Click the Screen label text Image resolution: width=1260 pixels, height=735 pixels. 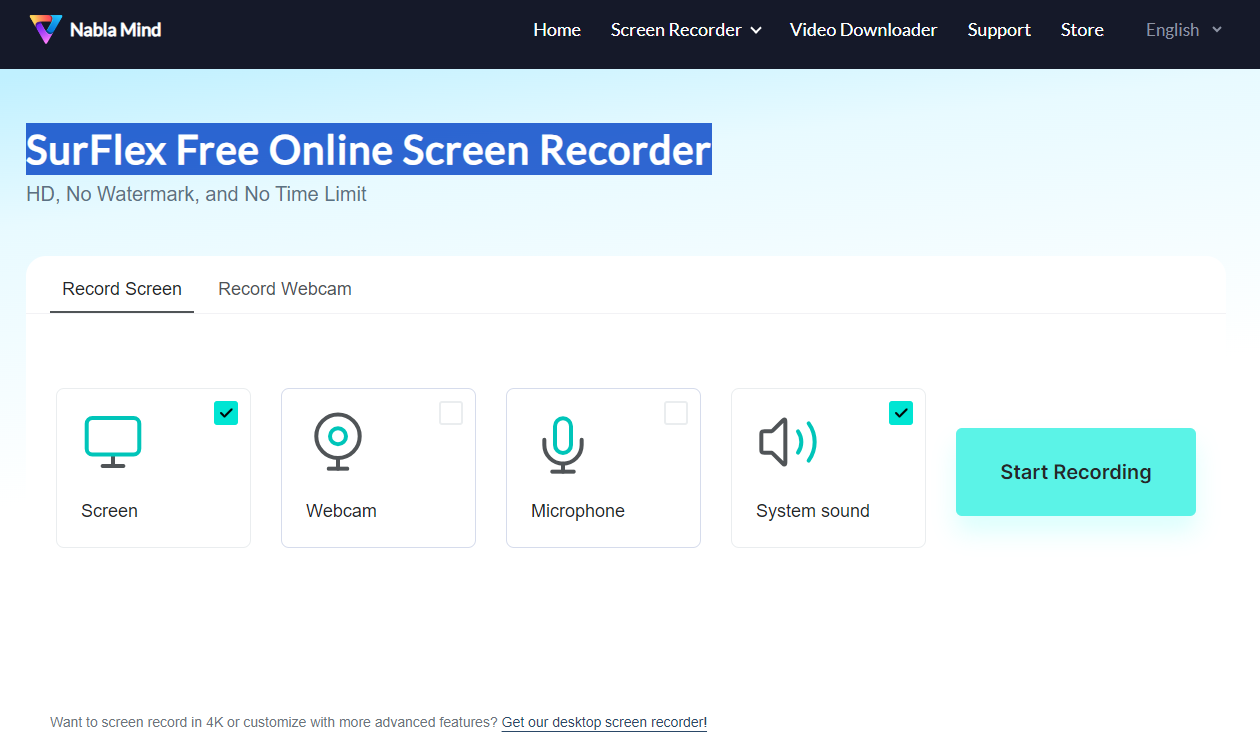pyautogui.click(x=109, y=511)
